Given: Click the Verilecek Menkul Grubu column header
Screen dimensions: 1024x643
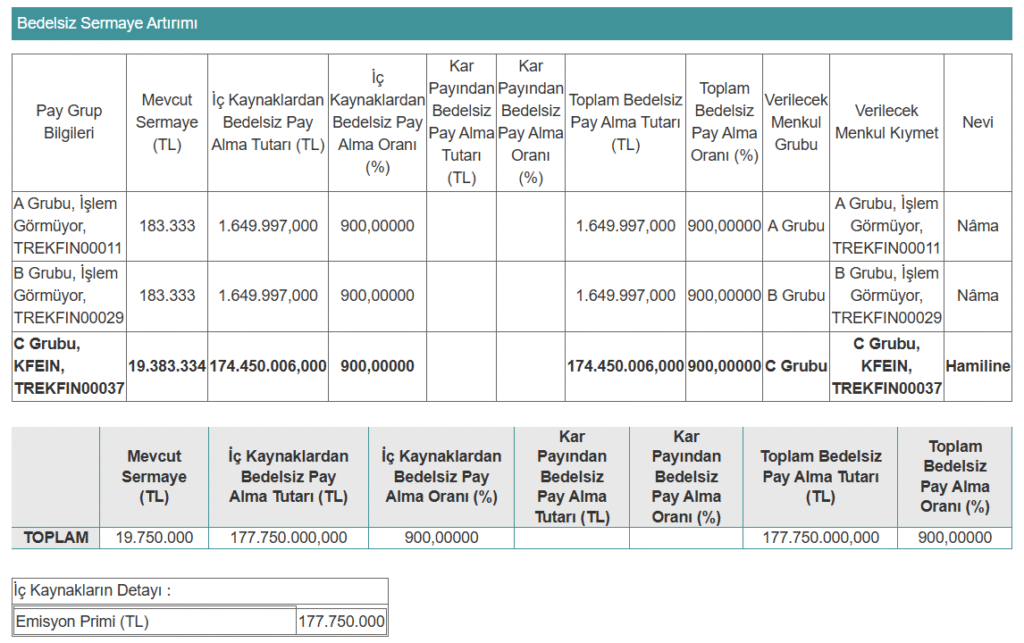Looking at the screenshot, I should coord(795,122).
